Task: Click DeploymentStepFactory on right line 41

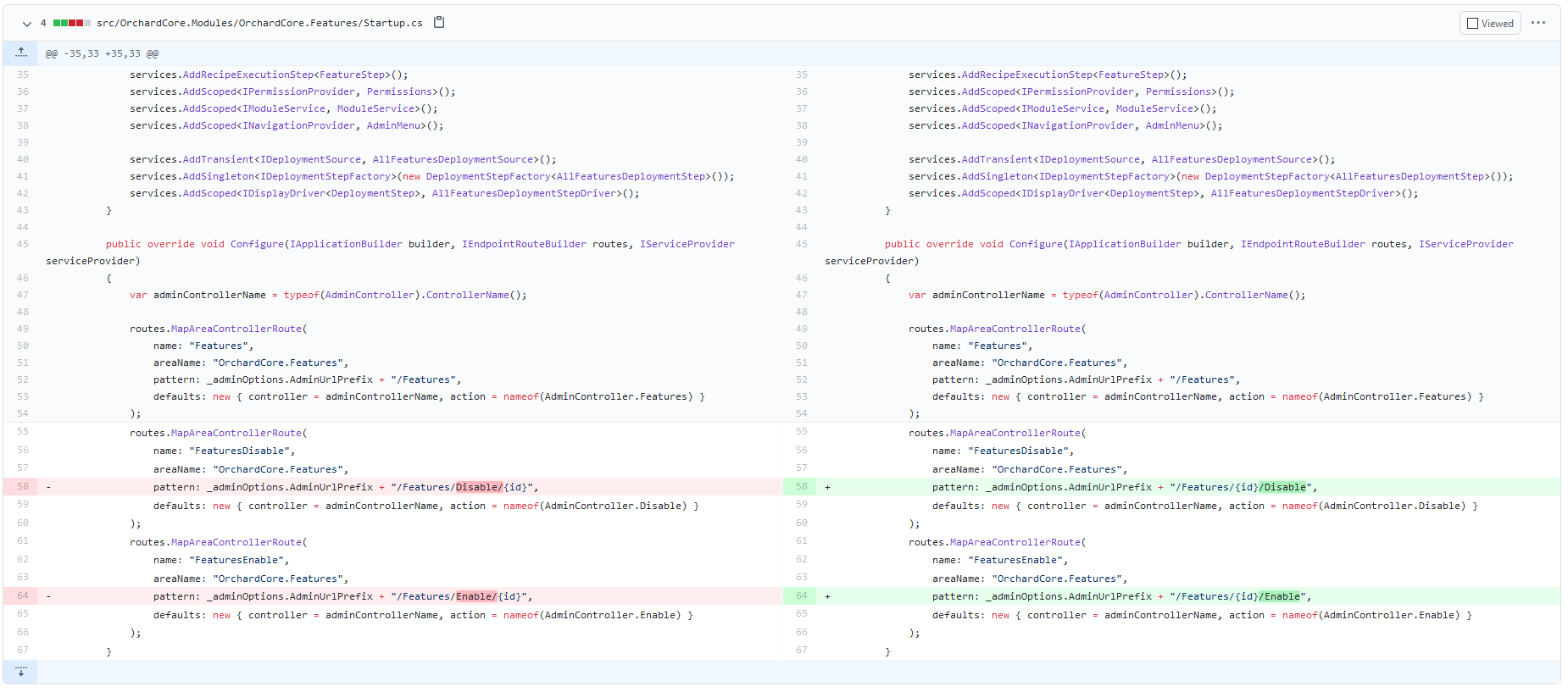Action: (1267, 176)
